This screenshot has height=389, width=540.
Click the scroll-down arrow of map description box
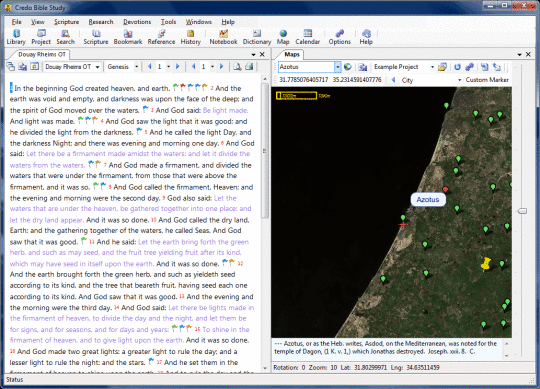(507, 356)
